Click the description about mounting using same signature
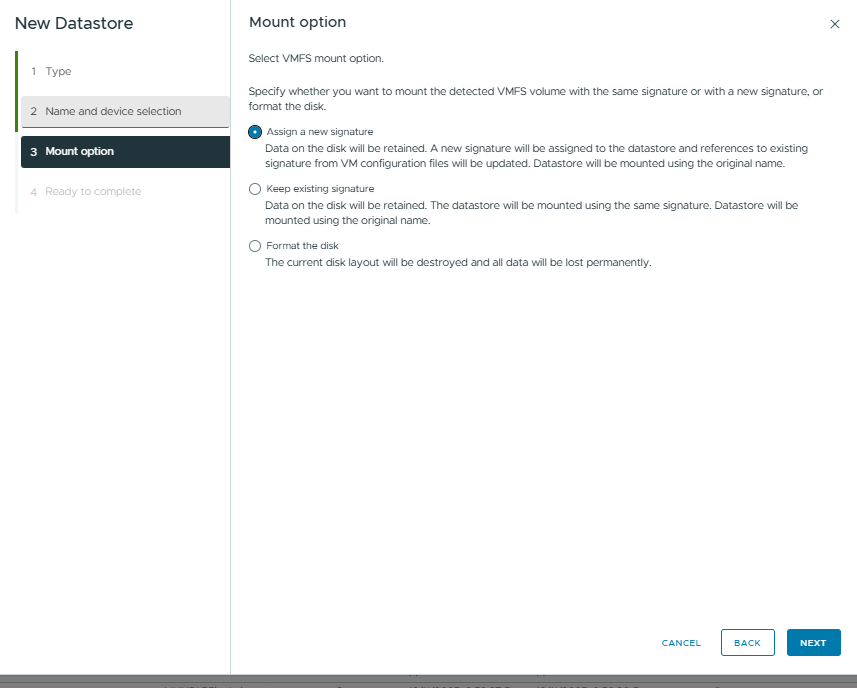Image resolution: width=857 pixels, height=688 pixels. coord(530,212)
